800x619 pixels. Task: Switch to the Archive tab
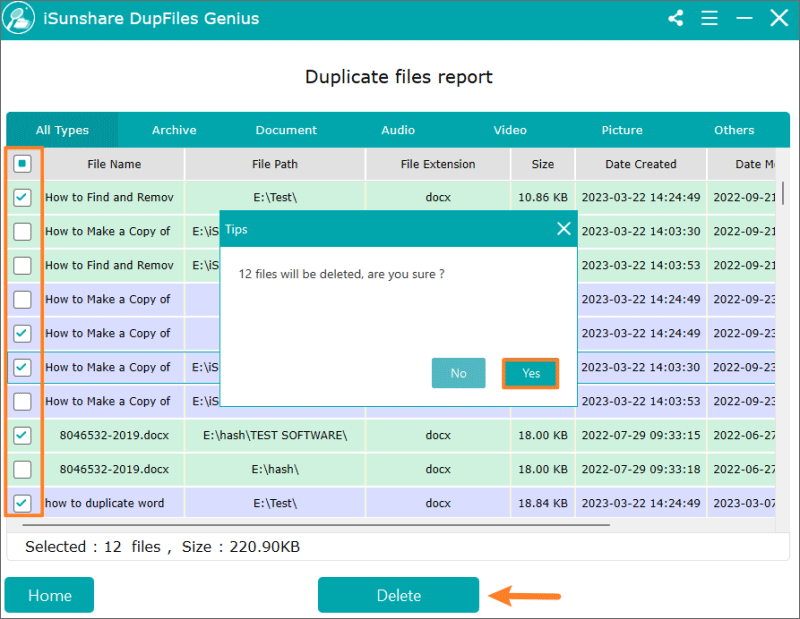pyautogui.click(x=174, y=130)
